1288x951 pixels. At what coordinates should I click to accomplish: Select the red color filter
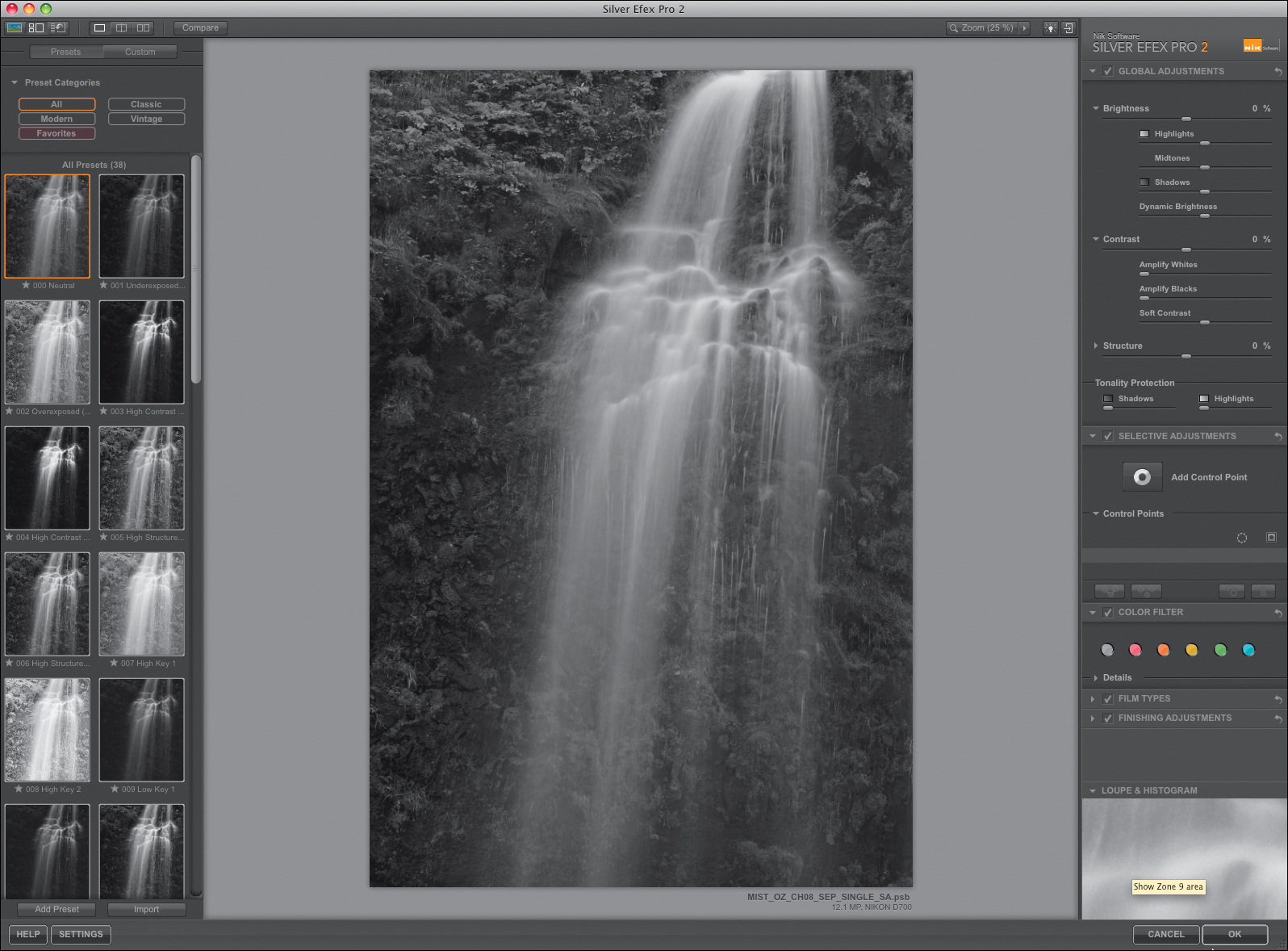click(x=1135, y=650)
